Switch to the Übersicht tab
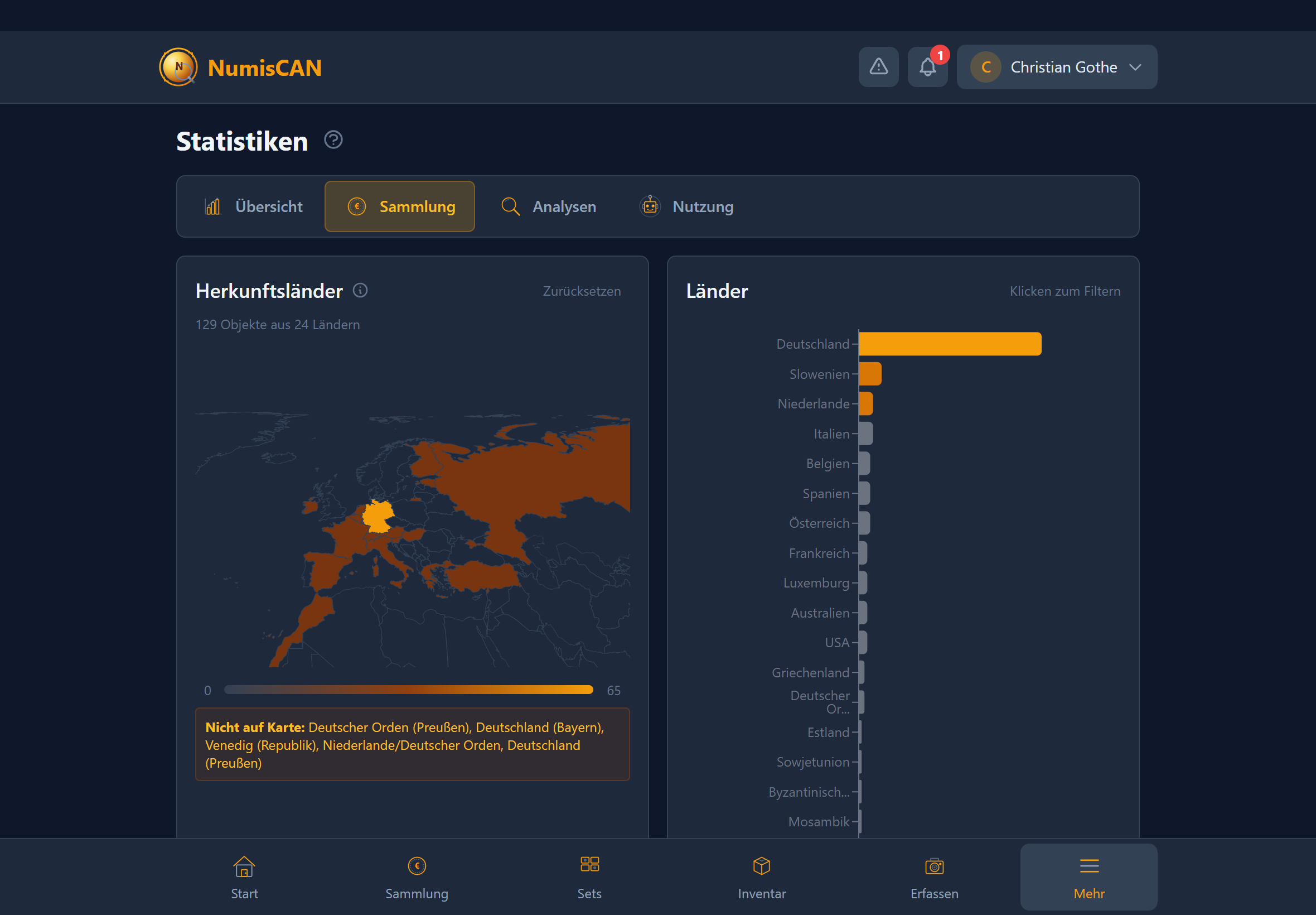Image resolution: width=1316 pixels, height=915 pixels. click(254, 206)
